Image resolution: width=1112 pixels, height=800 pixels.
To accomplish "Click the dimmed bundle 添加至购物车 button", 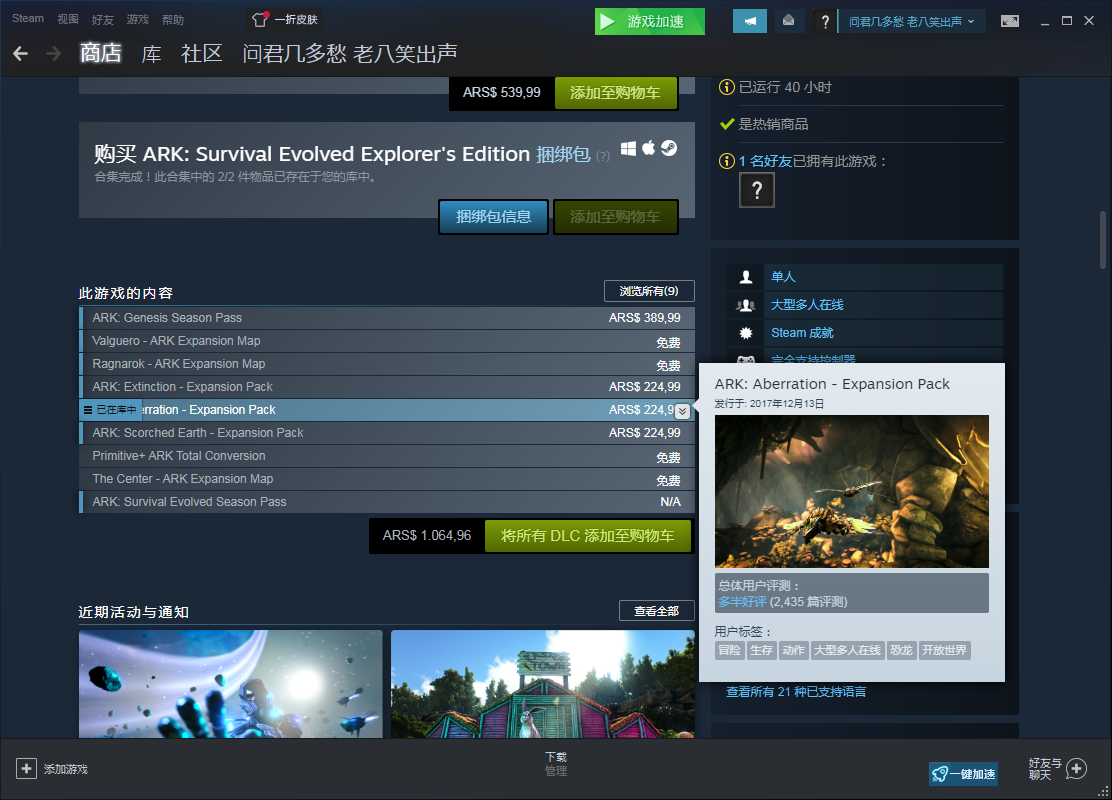I will pos(615,216).
